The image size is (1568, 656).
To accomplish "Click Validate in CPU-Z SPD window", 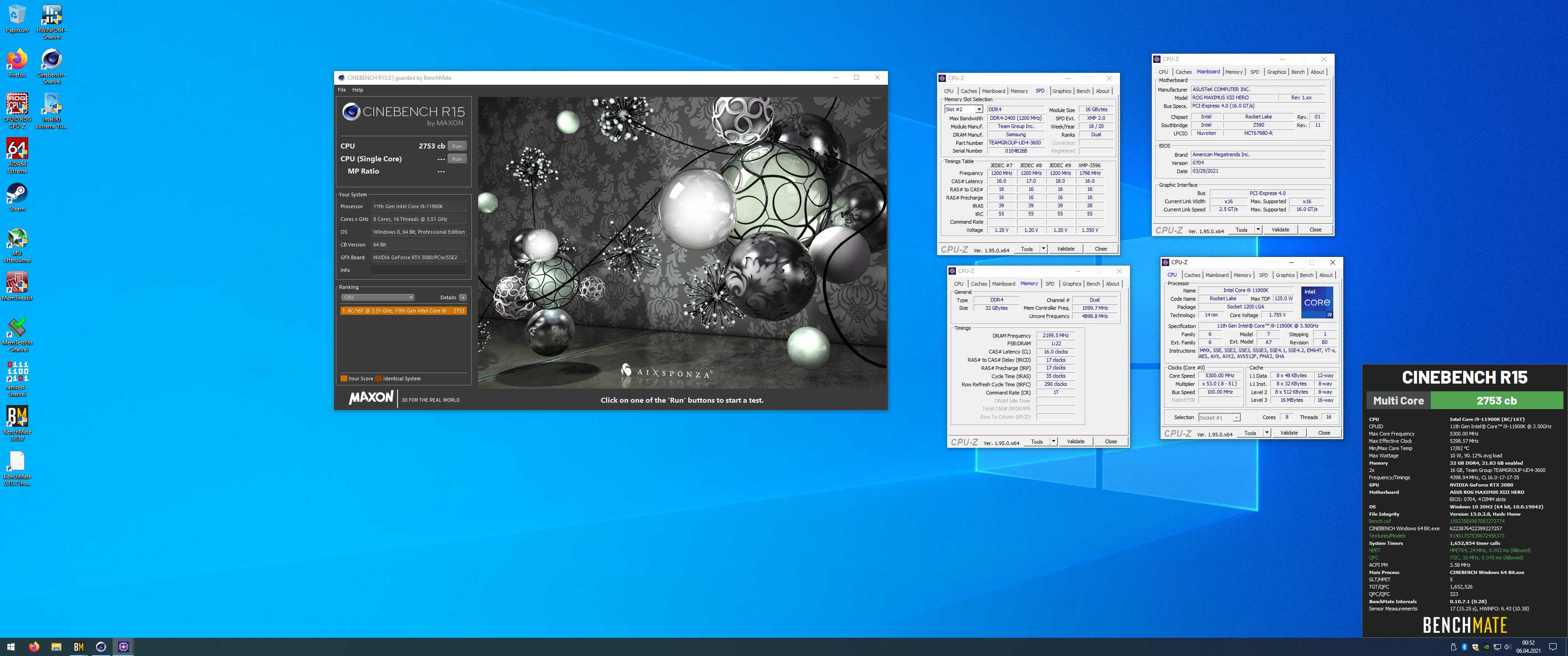I will click(1065, 248).
